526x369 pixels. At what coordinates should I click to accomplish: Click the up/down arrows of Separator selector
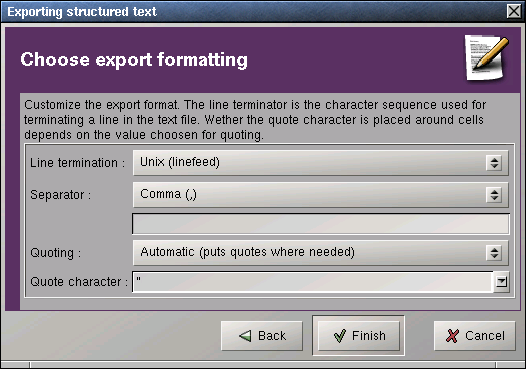point(494,195)
